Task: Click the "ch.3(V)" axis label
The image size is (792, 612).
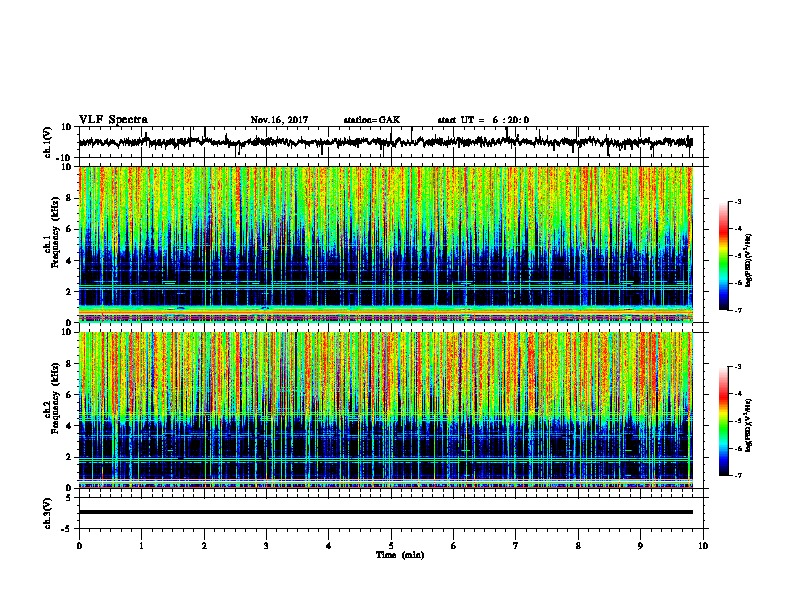Action: pyautogui.click(x=48, y=513)
